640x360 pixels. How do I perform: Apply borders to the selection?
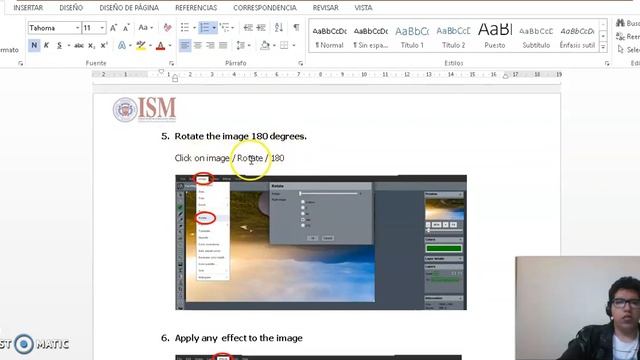[284, 45]
